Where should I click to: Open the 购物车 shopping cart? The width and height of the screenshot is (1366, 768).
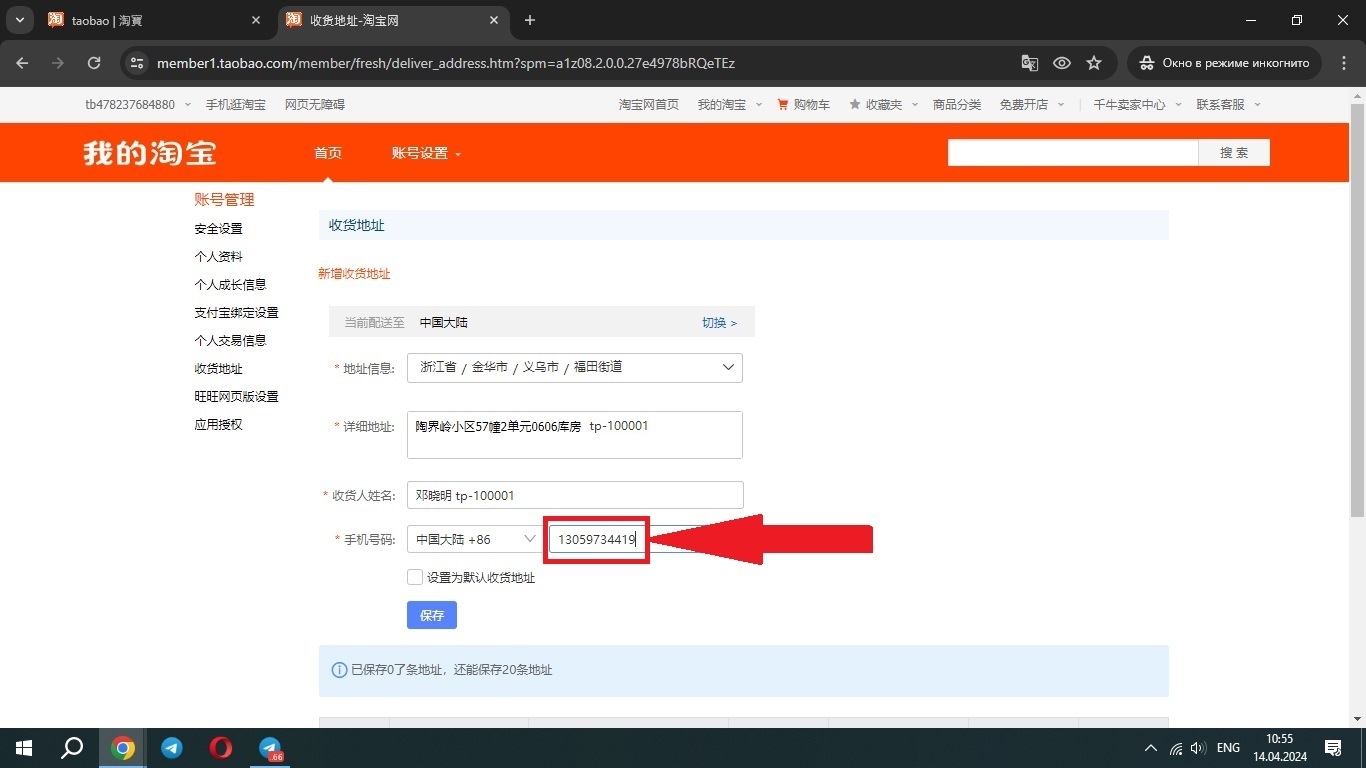pyautogui.click(x=803, y=104)
